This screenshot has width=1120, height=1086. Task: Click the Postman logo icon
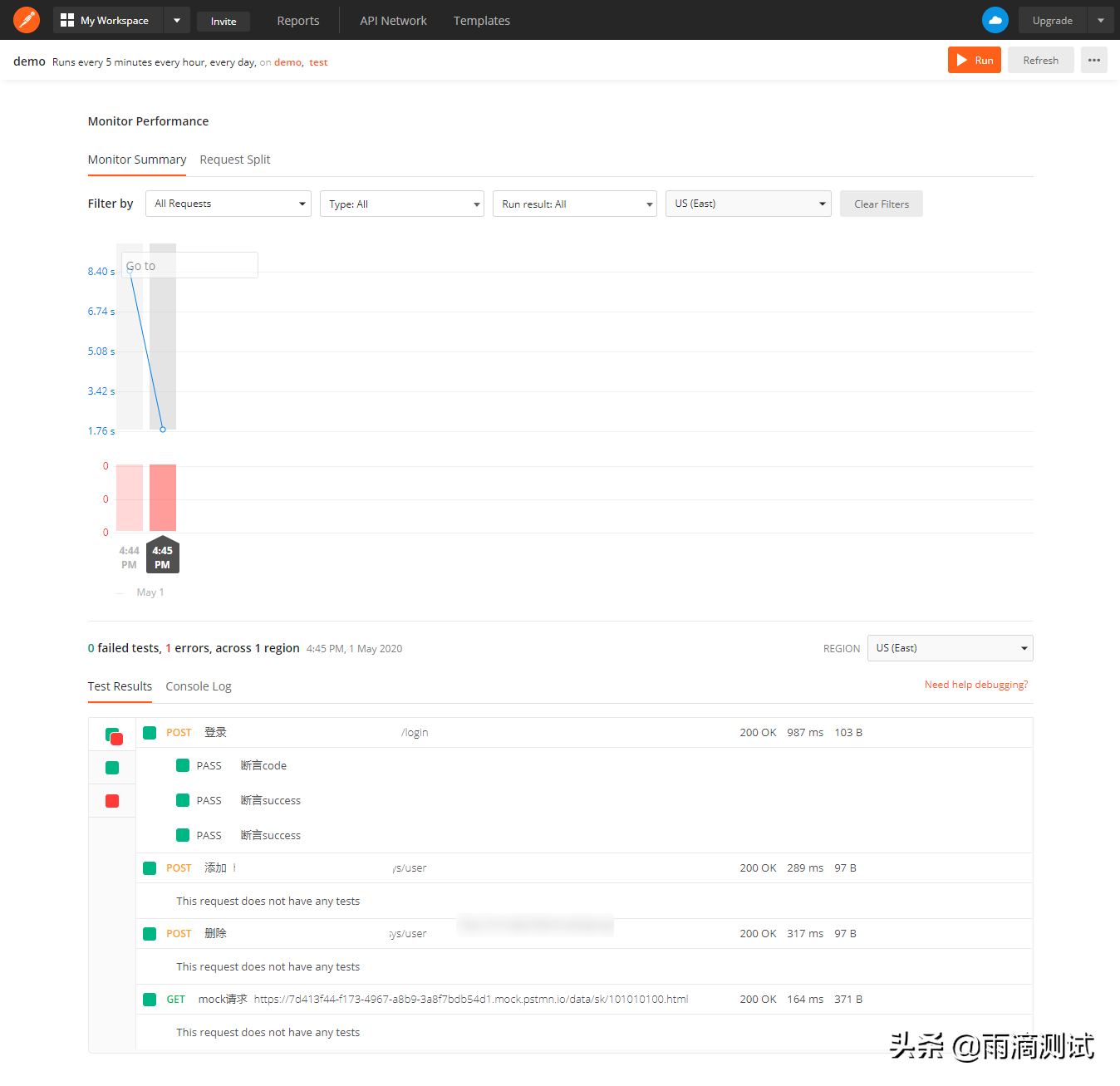26,19
